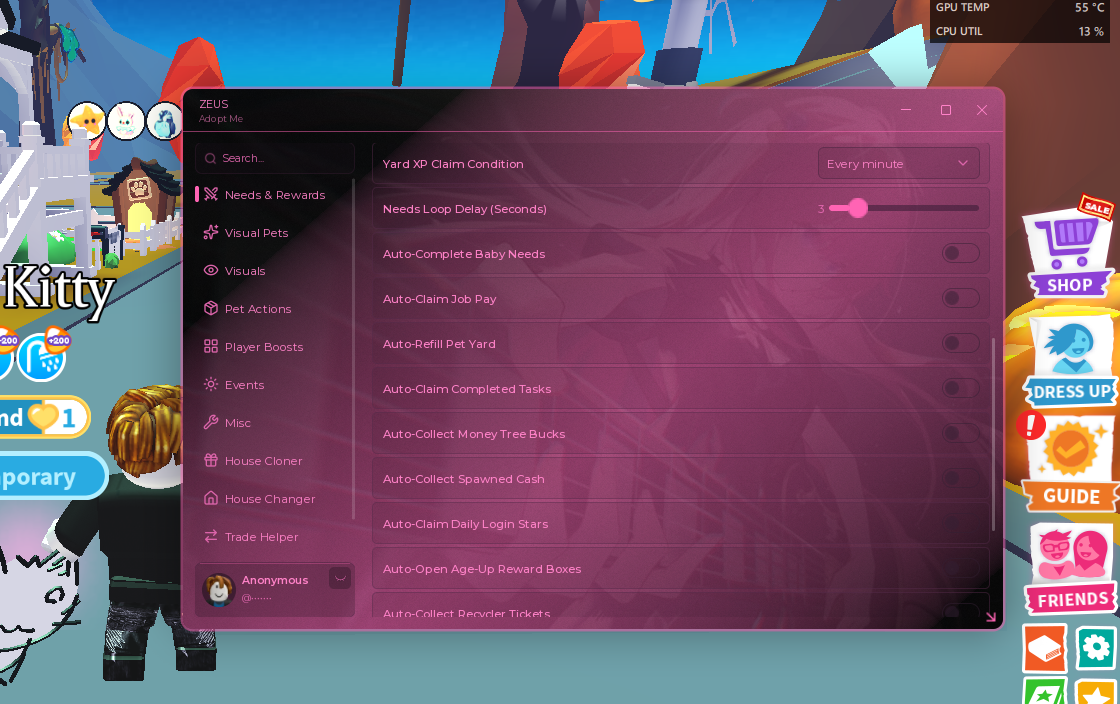This screenshot has width=1120, height=704.
Task: Click the Kitty pet name label
Action: (58, 290)
